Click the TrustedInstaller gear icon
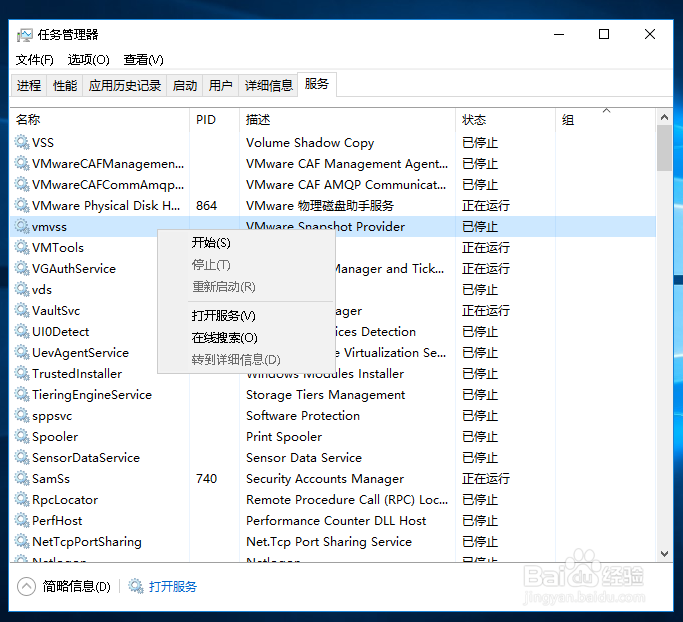 [21, 373]
